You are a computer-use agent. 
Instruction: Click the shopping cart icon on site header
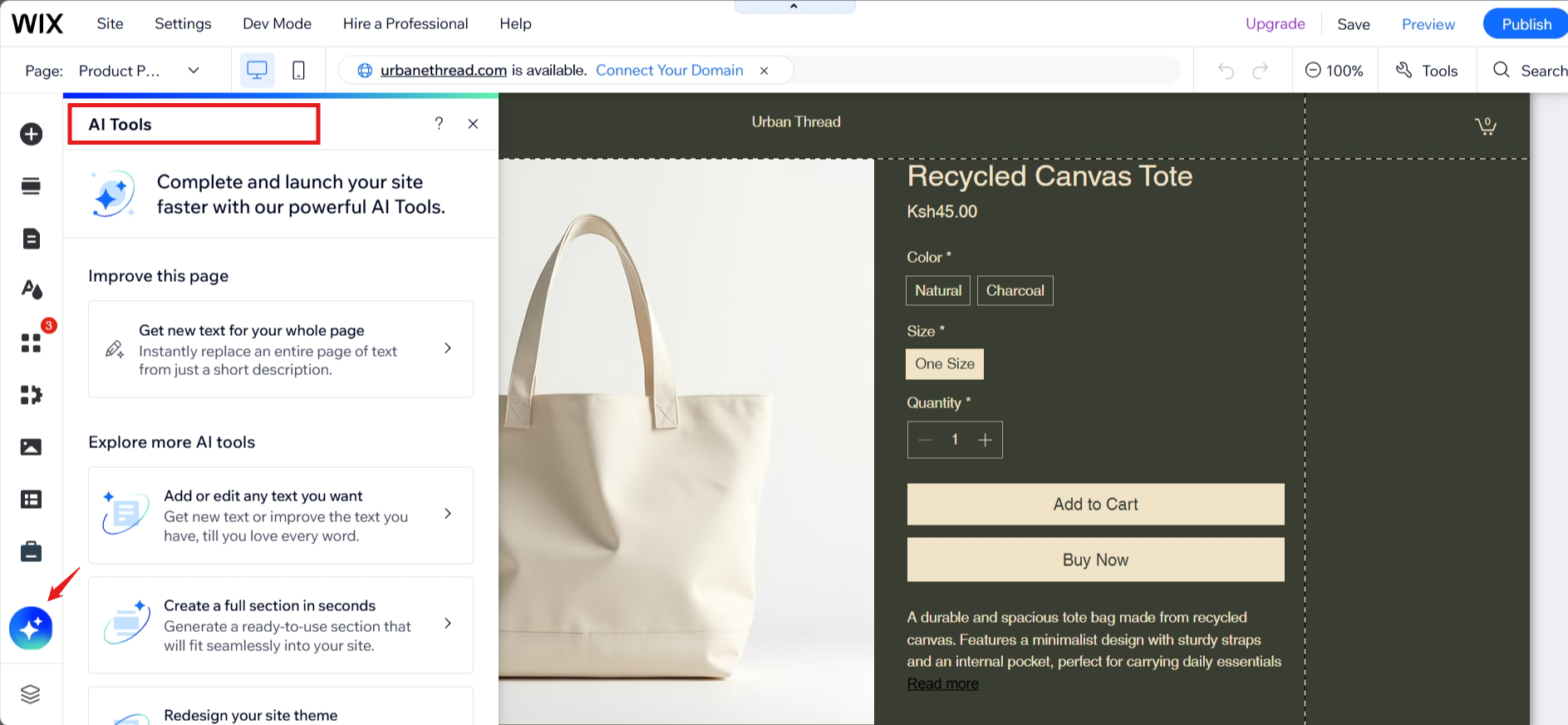click(1486, 126)
